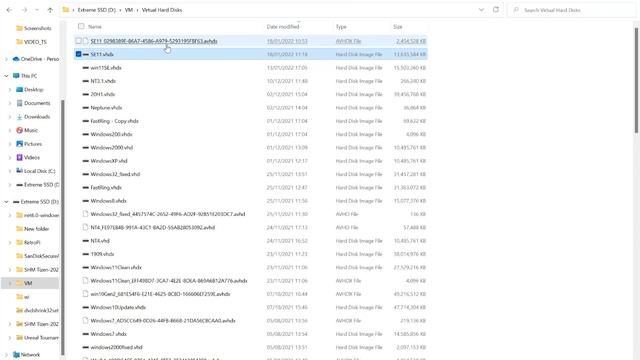Expand the Network tree node
The height and width of the screenshot is (360, 640).
tap(6, 355)
